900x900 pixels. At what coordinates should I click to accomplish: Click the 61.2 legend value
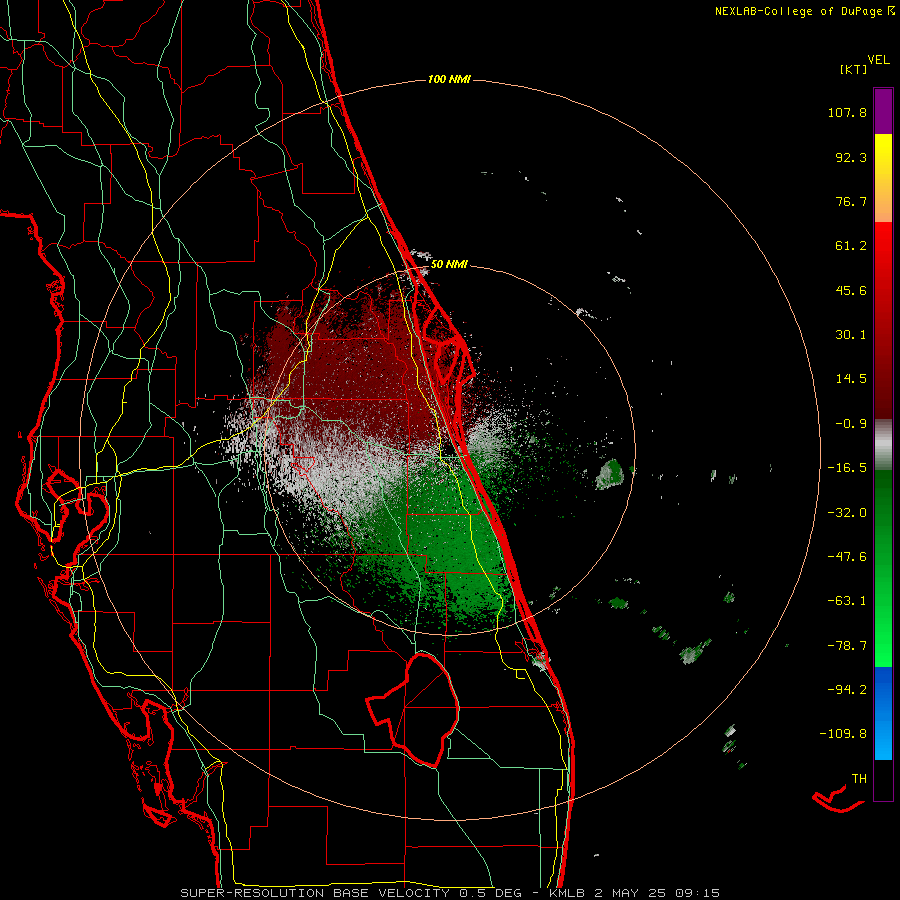tap(851, 246)
